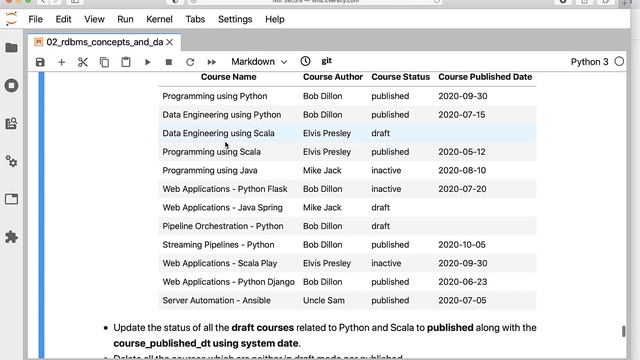Close the 02_rdbms_concepts_and_da tab
640x360 pixels.
pyautogui.click(x=170, y=42)
